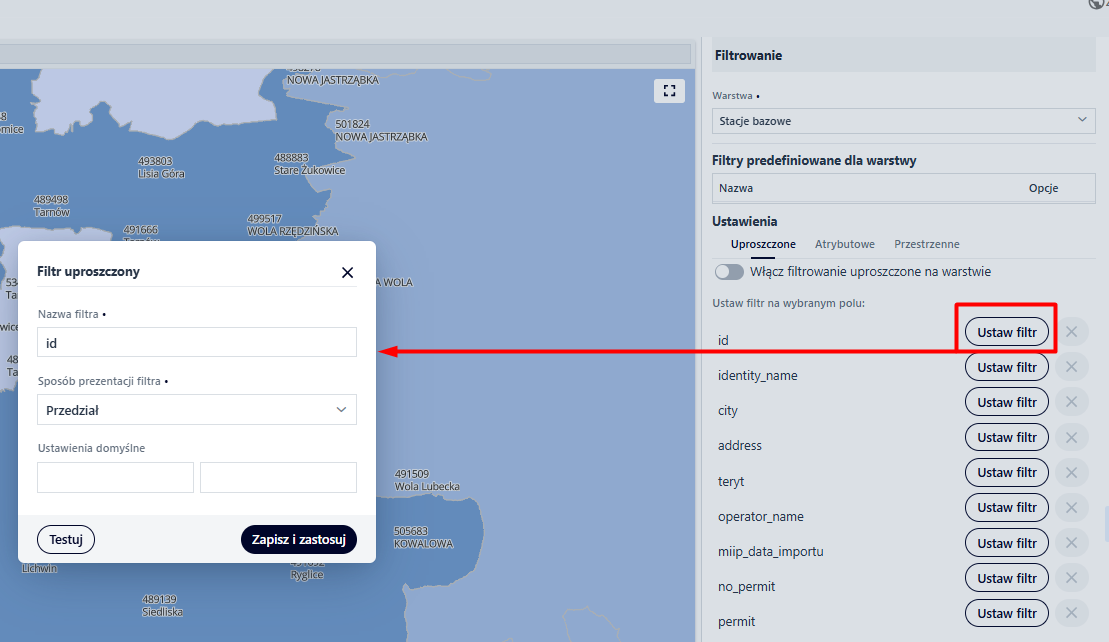Click Zapisz i zastosuj button
Screen dimensions: 1109x642
pos(298,540)
